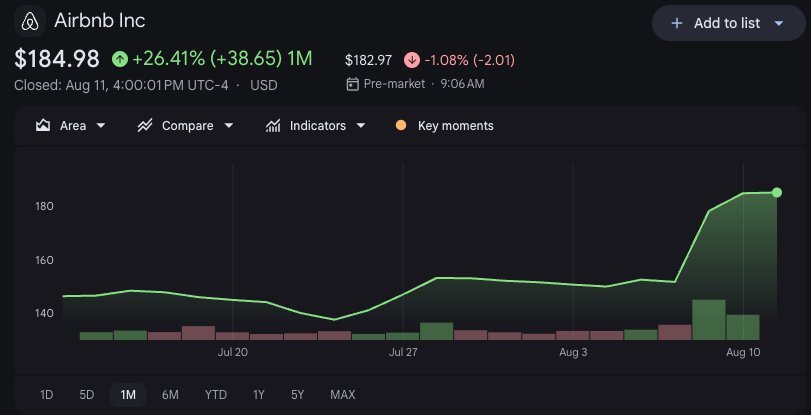The height and width of the screenshot is (415, 811).
Task: Click the Jul 20 date axis label
Action: click(233, 352)
